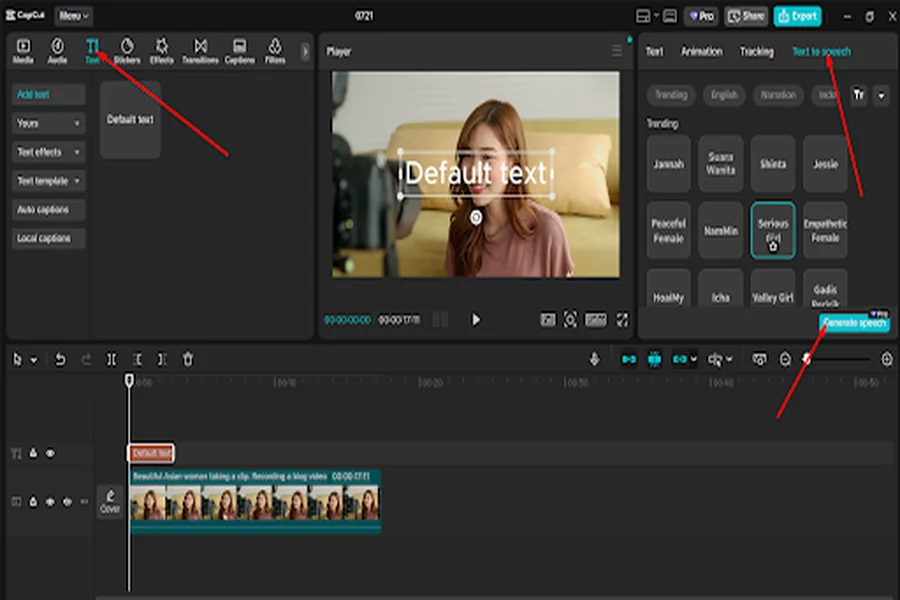Open the Transitions panel
This screenshot has height=600, width=900.
coord(200,51)
